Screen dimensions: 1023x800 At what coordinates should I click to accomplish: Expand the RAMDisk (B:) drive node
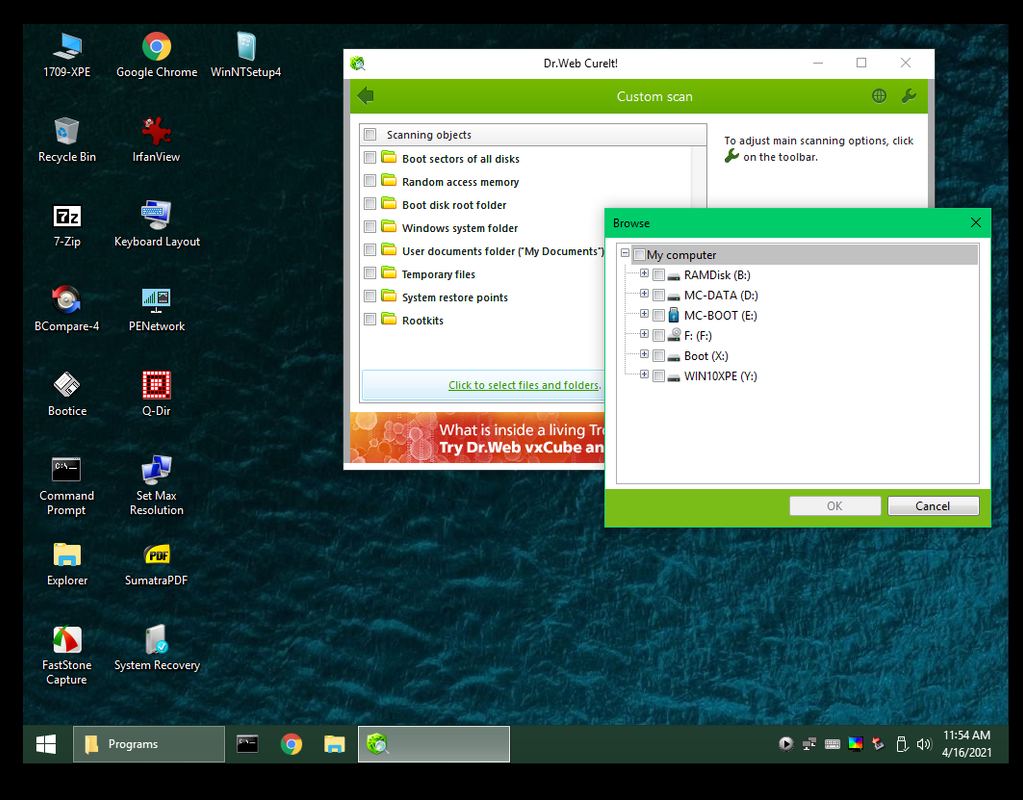(x=645, y=273)
